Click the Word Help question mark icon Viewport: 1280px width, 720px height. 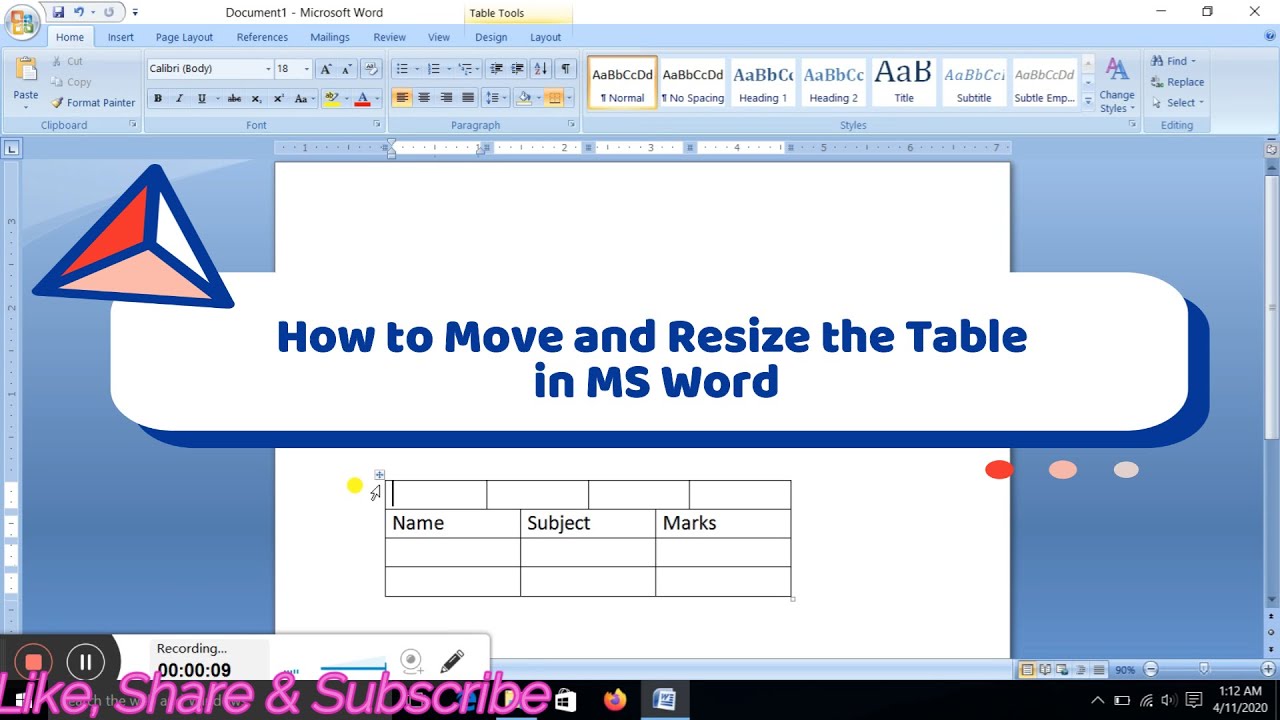coord(1270,36)
